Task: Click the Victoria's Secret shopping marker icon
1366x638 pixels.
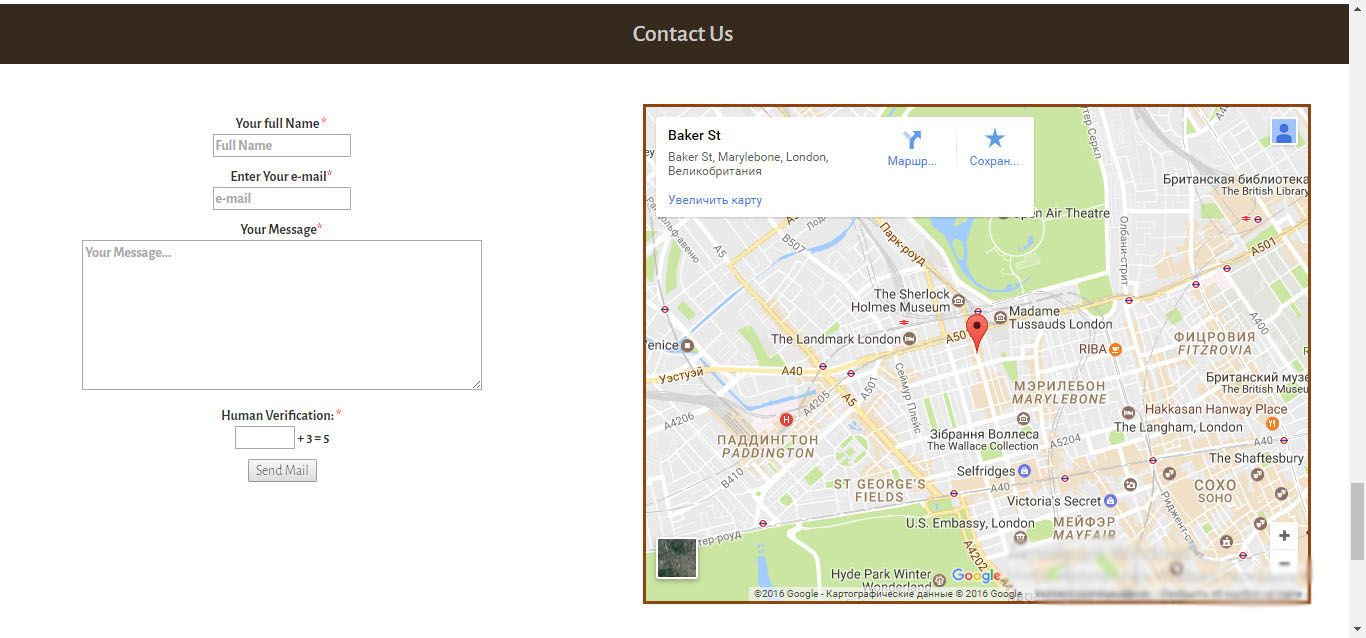Action: [x=1110, y=501]
